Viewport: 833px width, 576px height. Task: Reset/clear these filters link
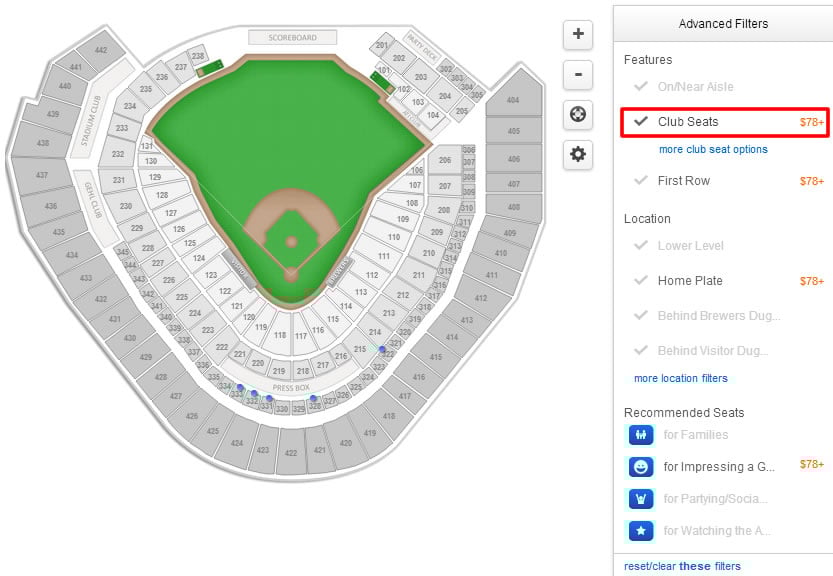tap(682, 566)
